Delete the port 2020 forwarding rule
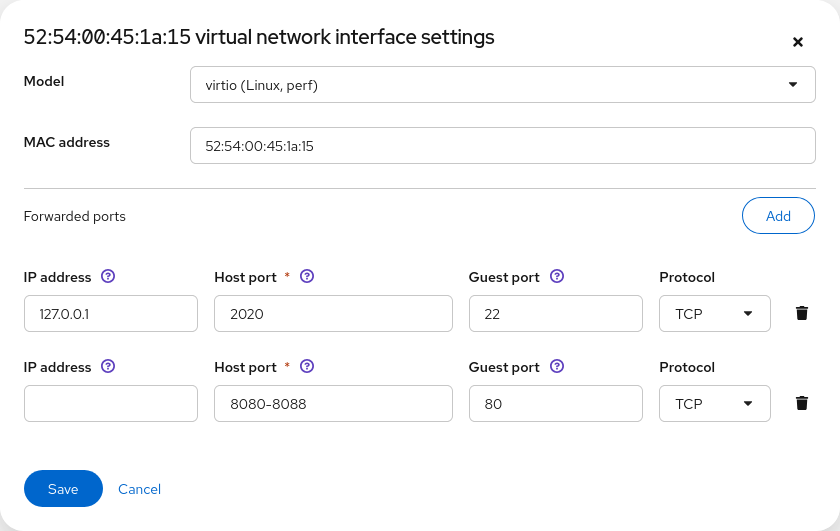The image size is (840, 531). click(x=801, y=313)
